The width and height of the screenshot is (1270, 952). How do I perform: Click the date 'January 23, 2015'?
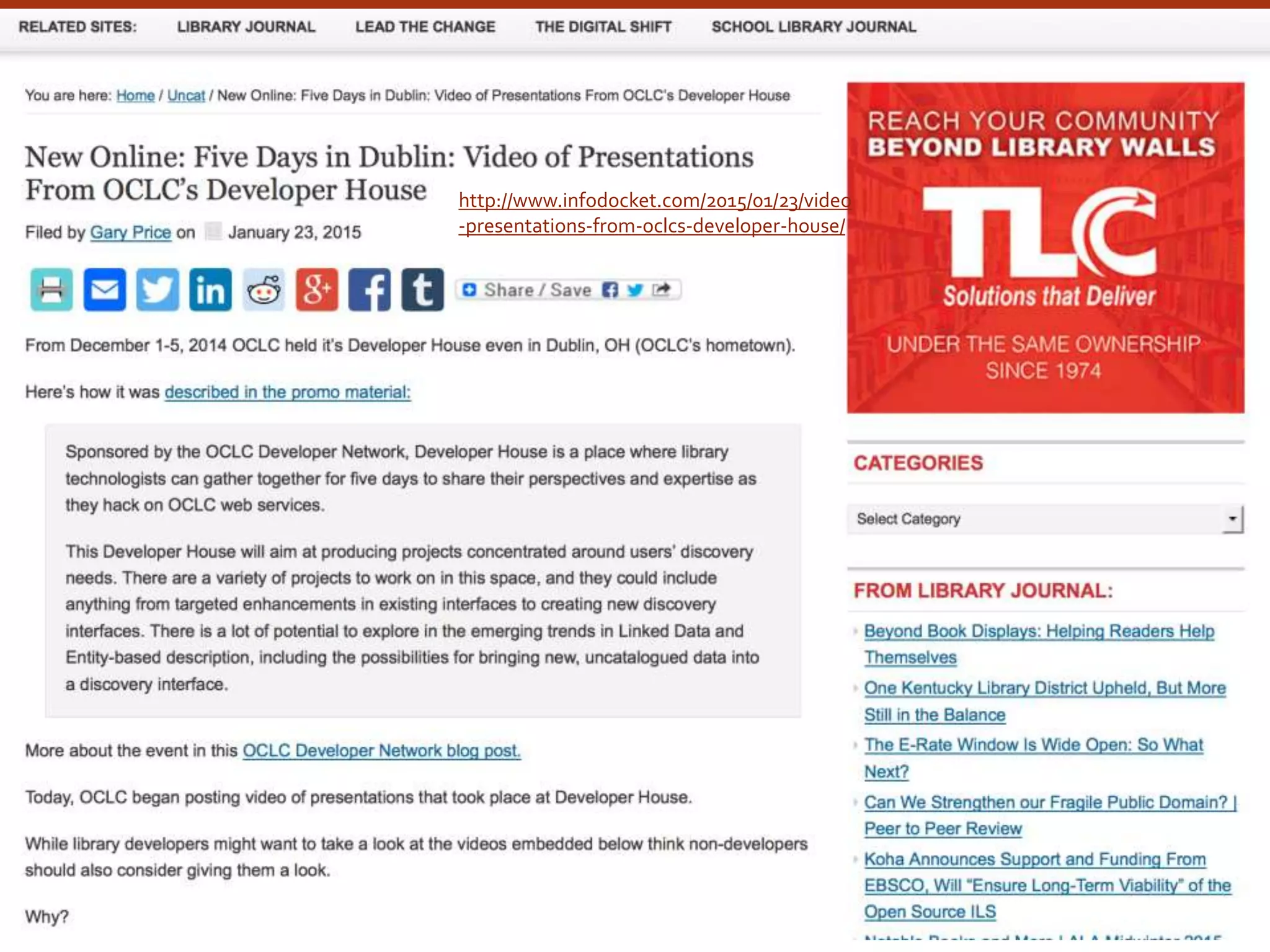[295, 232]
